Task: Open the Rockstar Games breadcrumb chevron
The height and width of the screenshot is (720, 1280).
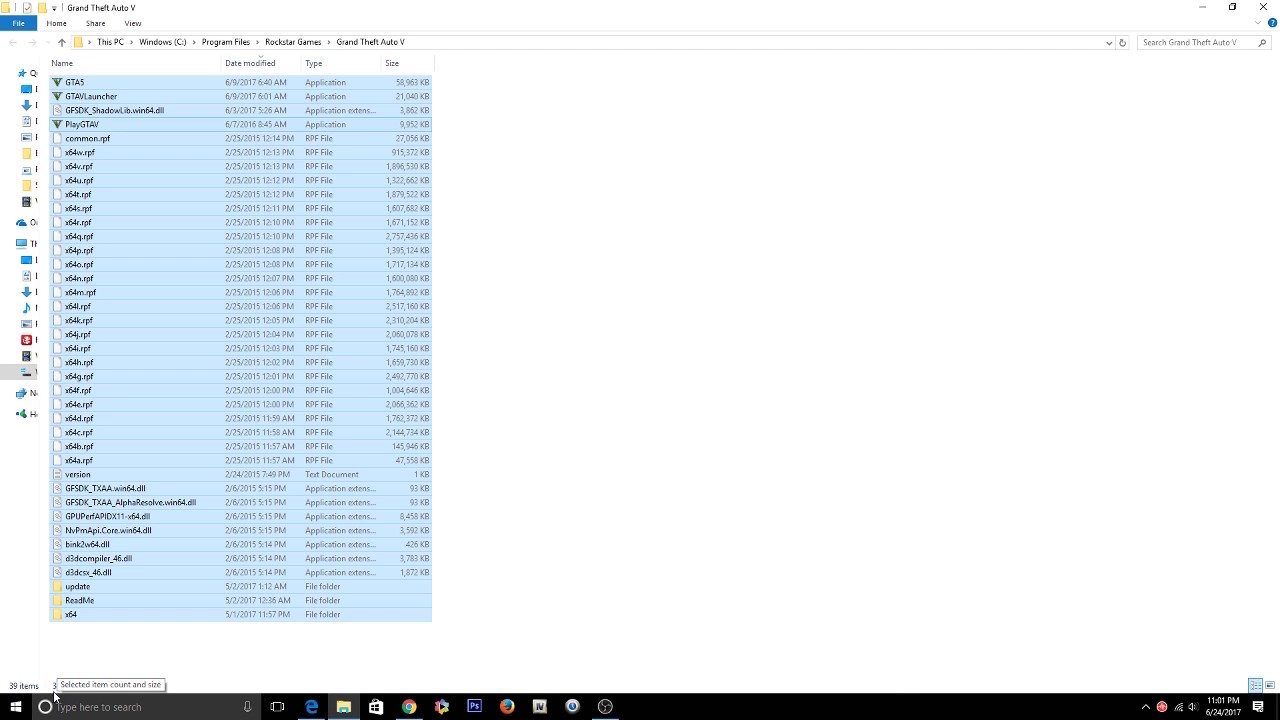Action: point(328,42)
